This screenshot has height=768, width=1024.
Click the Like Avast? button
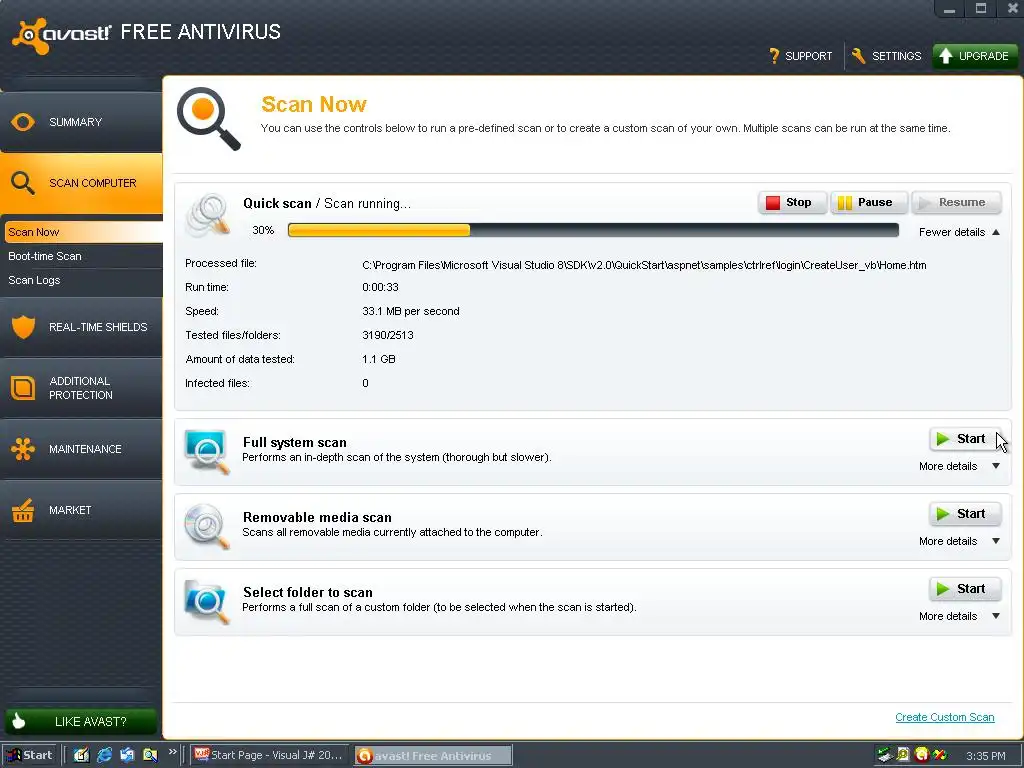coord(81,721)
